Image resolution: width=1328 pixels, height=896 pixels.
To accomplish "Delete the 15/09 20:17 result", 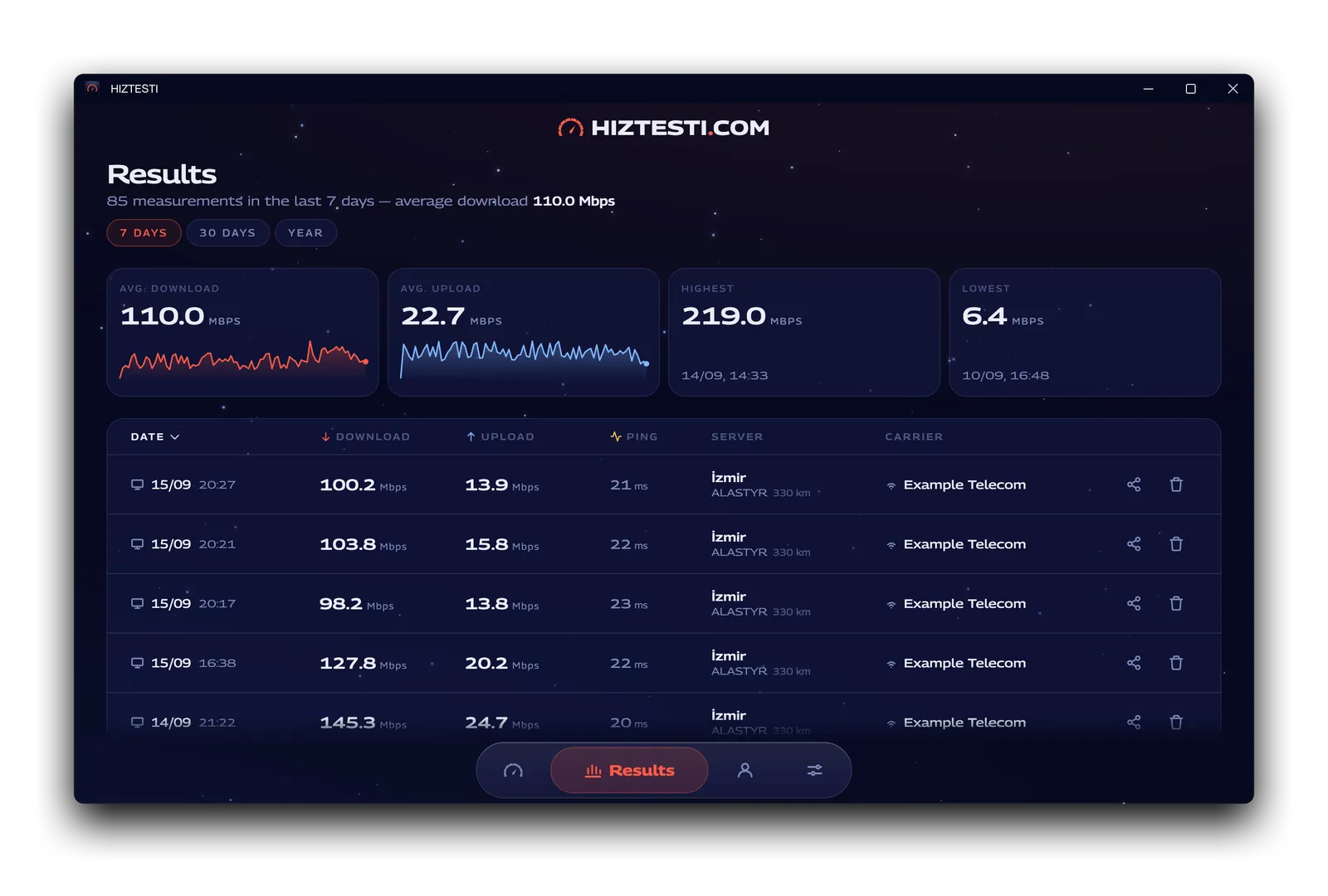I will click(1176, 603).
